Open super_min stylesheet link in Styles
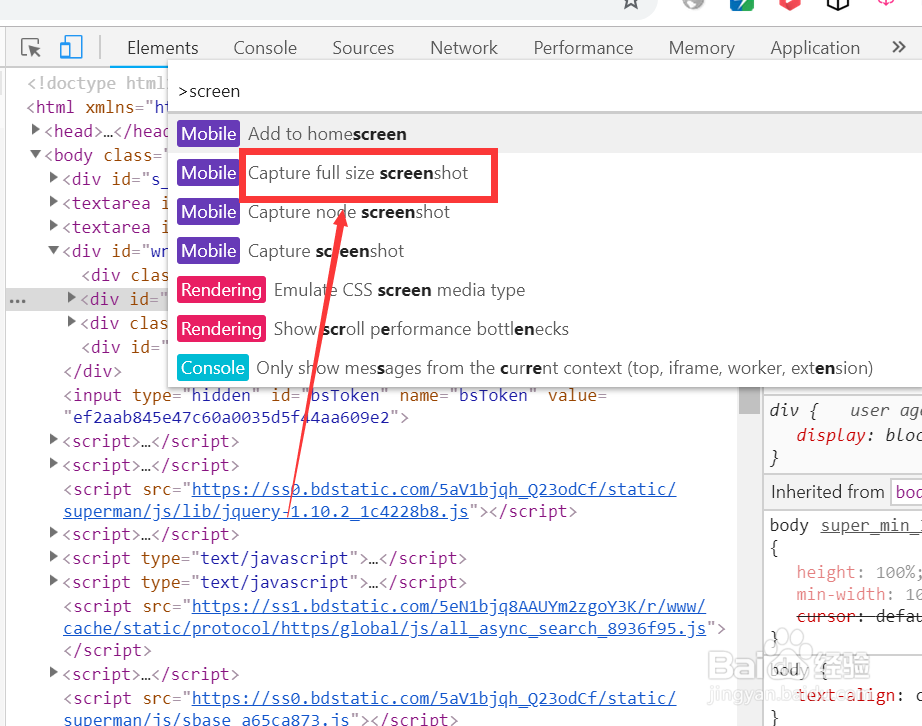Screen dimensions: 922x726 click(x=871, y=525)
